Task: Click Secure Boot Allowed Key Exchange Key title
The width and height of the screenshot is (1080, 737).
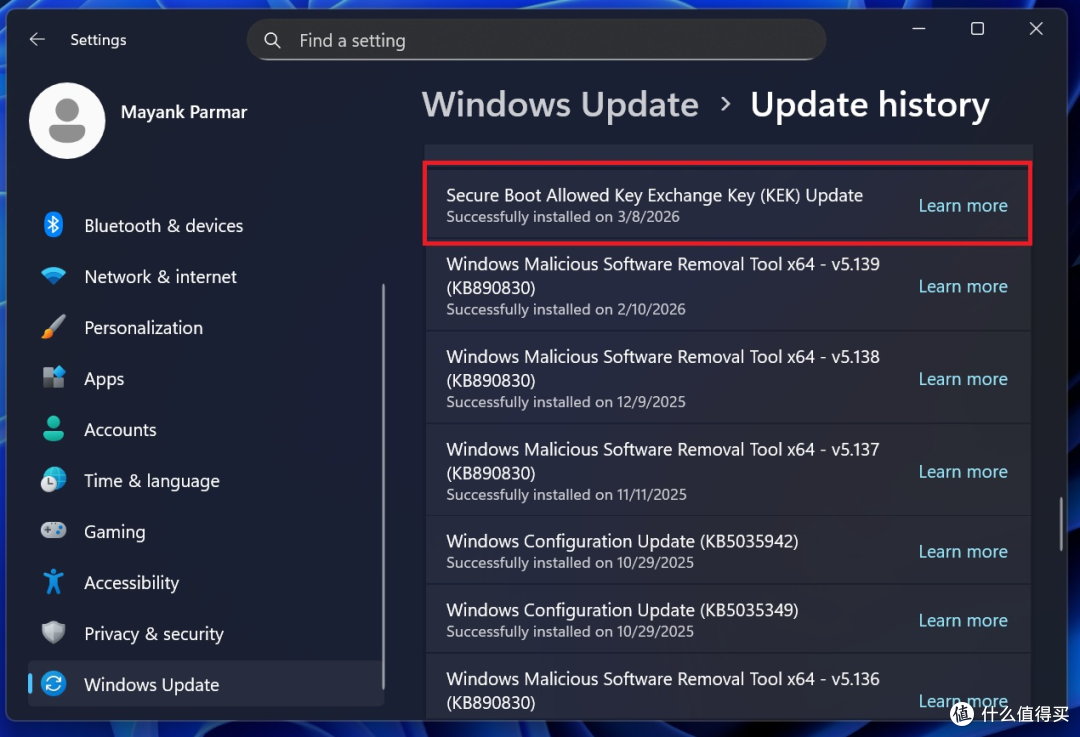Action: coord(654,195)
